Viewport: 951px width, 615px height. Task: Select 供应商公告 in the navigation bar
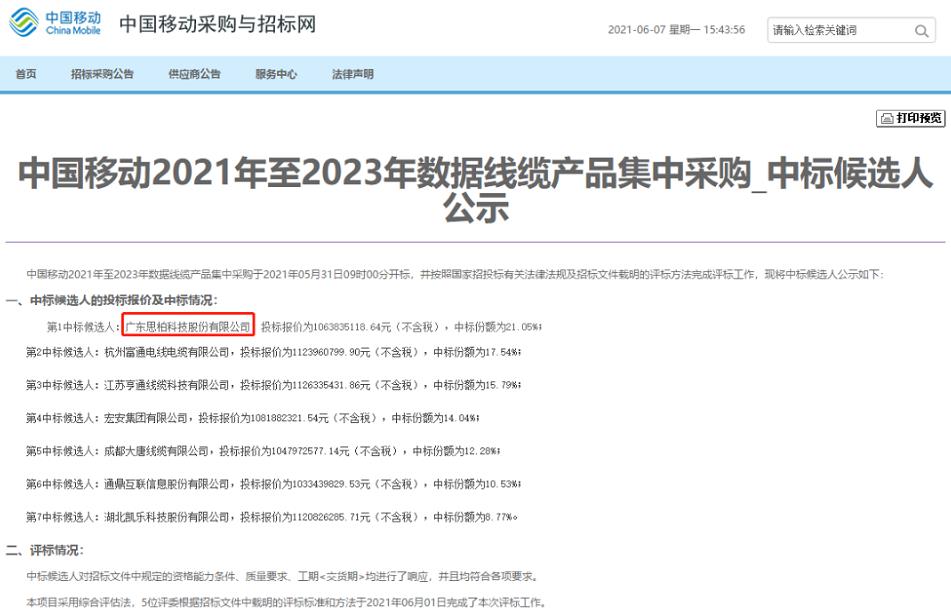[194, 74]
